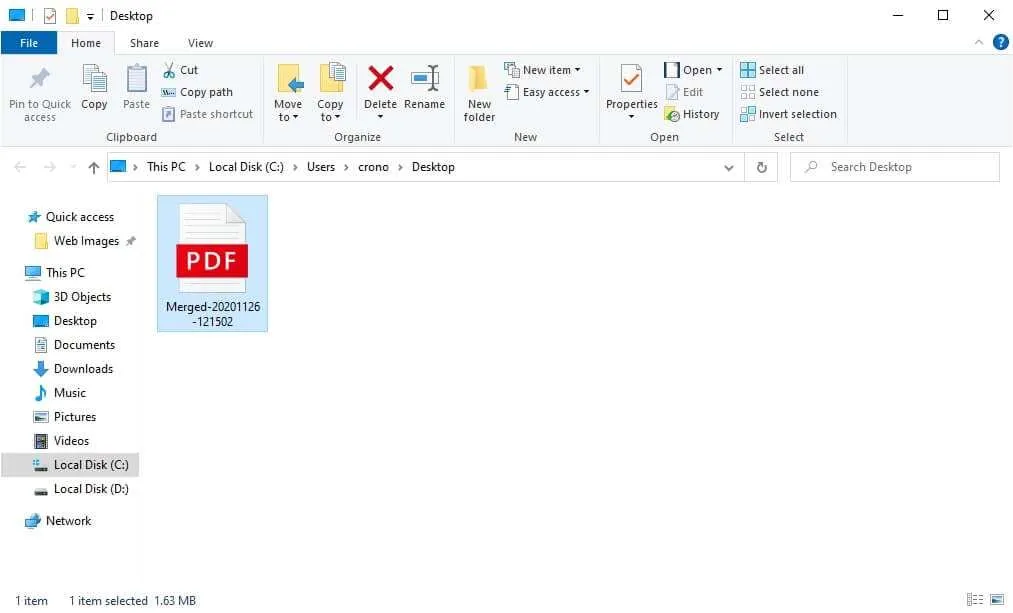1013x613 pixels.
Task: Click crono in the address path
Action: [x=373, y=167]
